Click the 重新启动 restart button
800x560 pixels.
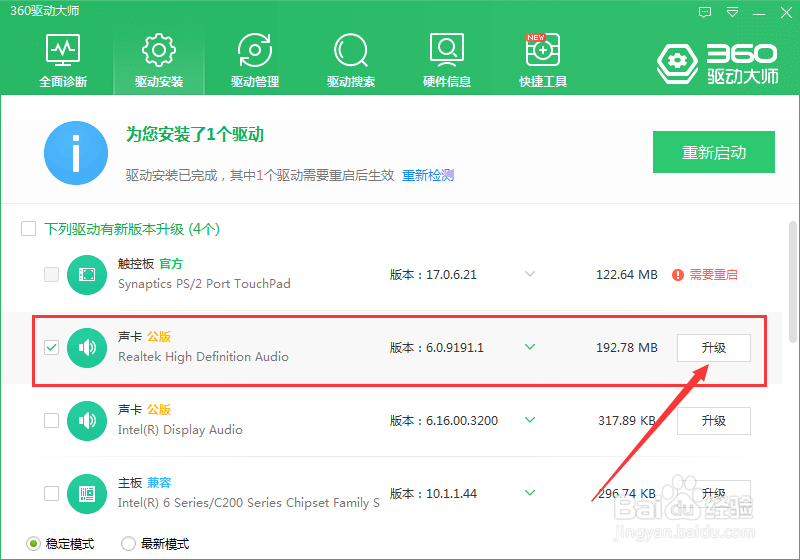click(714, 152)
